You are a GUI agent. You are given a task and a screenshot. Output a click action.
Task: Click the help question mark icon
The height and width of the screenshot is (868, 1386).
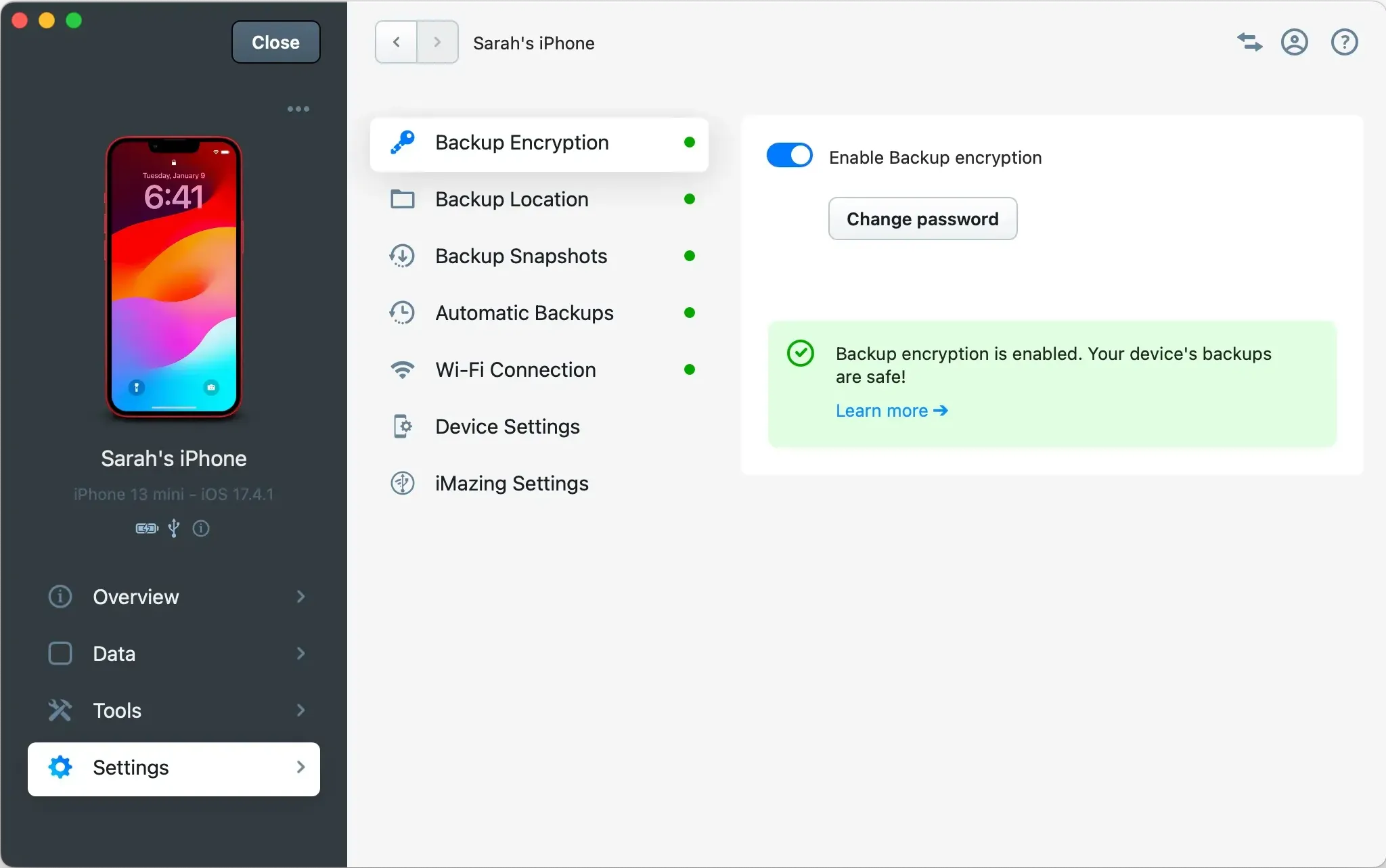pos(1343,42)
